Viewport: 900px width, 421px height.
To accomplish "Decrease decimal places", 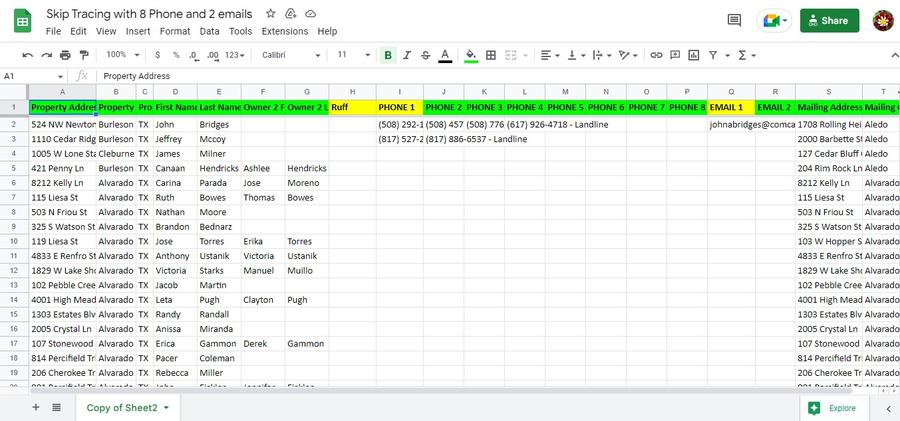I will click(193, 55).
